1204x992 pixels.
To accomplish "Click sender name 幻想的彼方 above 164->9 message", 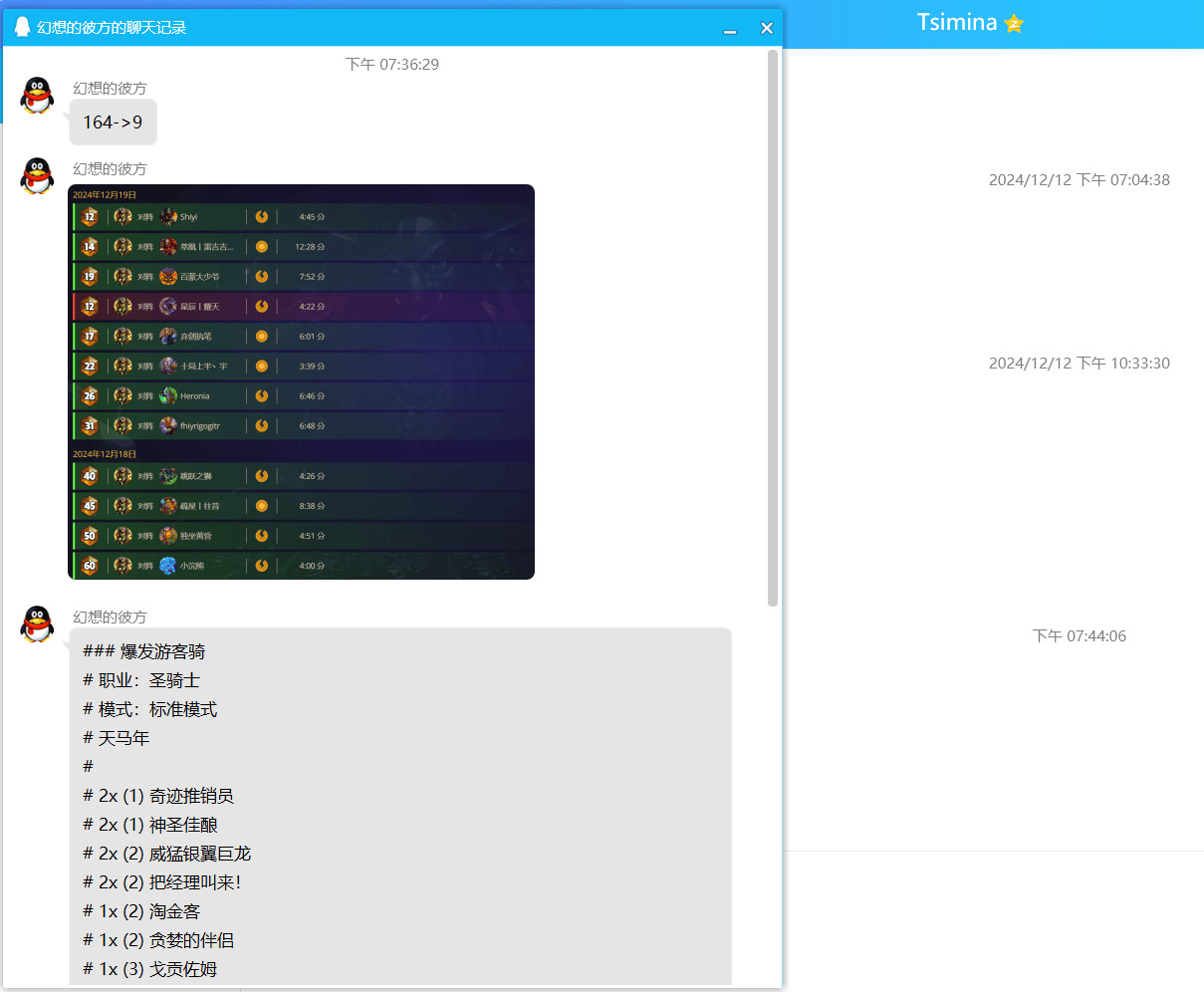I will pyautogui.click(x=110, y=89).
